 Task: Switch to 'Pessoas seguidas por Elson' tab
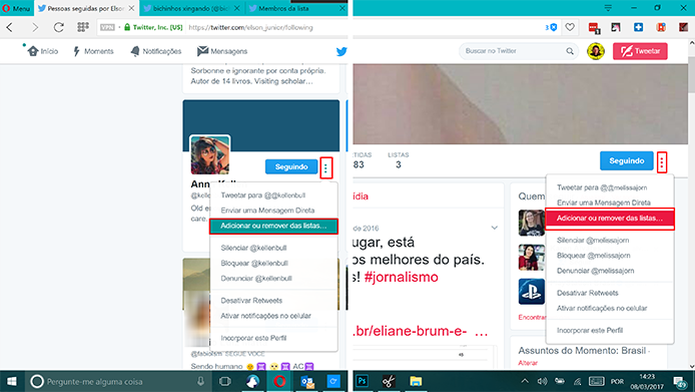tap(86, 8)
